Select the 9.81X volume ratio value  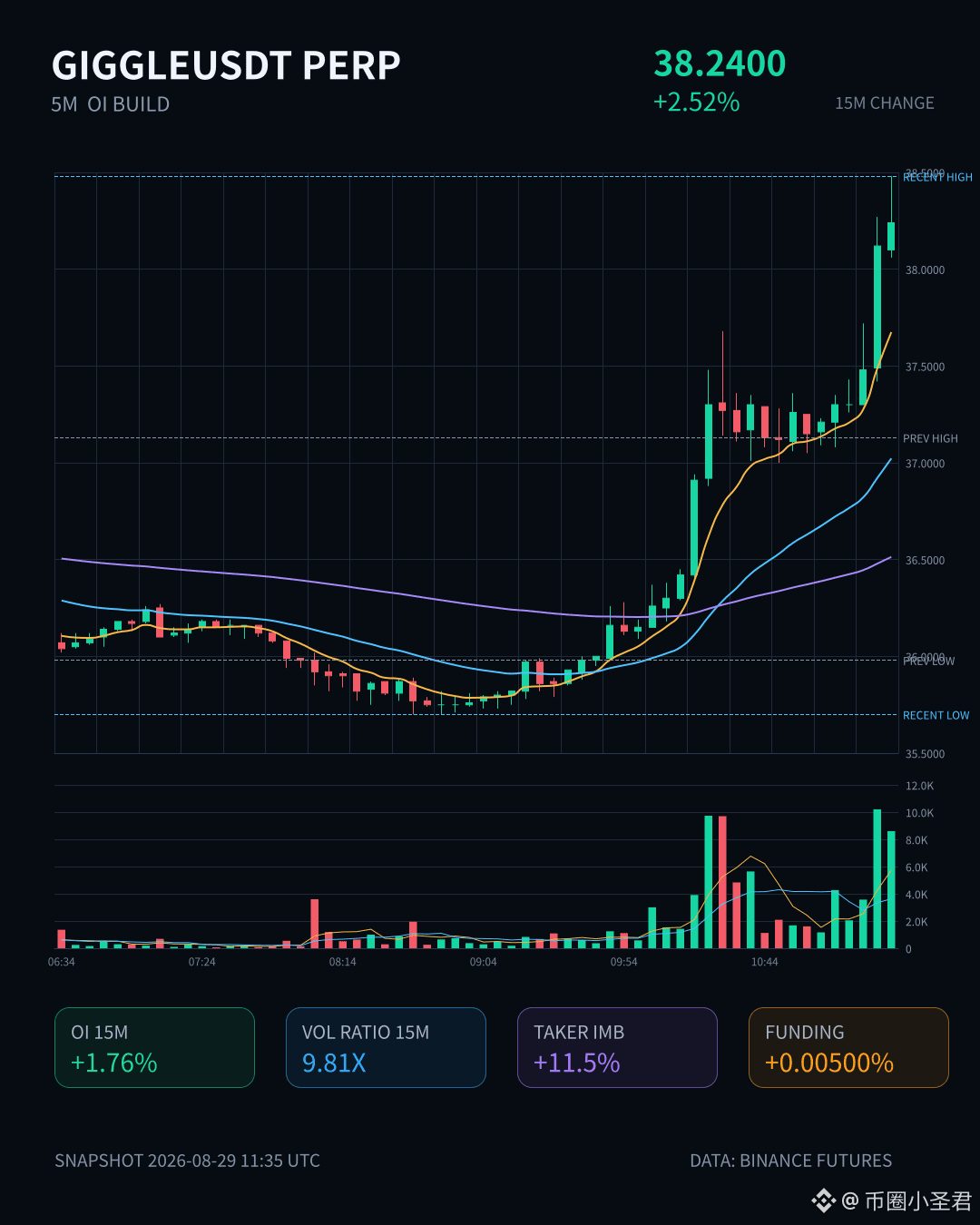334,1063
